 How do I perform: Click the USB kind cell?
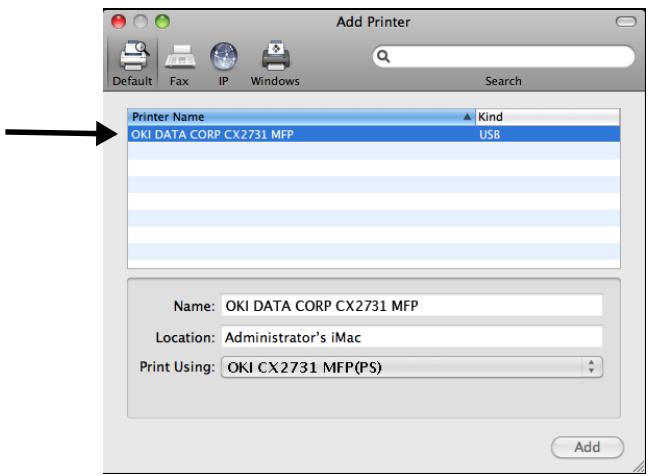(490, 134)
